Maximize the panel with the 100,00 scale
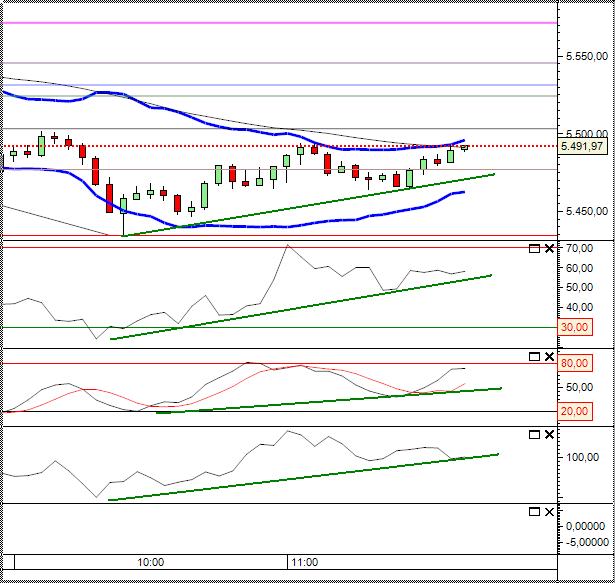The width and height of the screenshot is (615, 583). 534,435
